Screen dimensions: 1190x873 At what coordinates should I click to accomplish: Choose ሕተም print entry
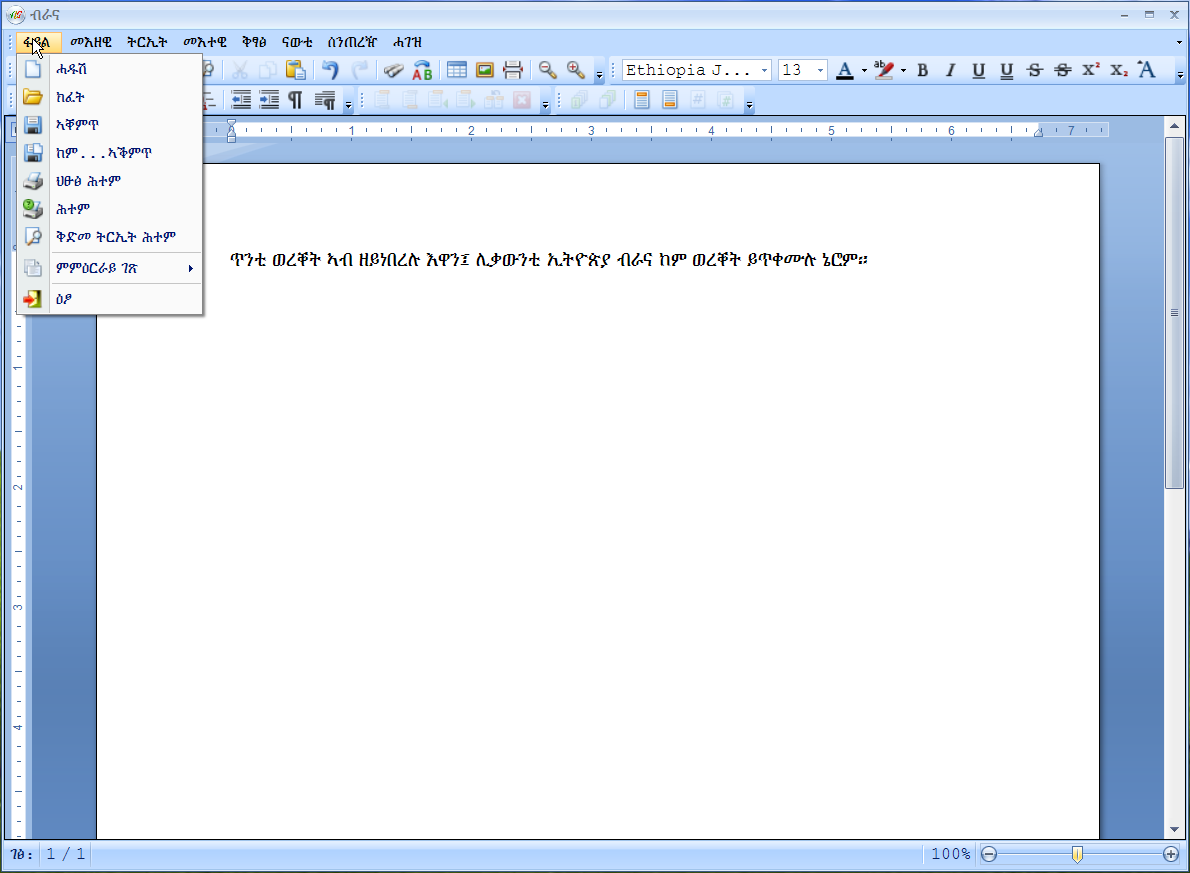coord(110,209)
